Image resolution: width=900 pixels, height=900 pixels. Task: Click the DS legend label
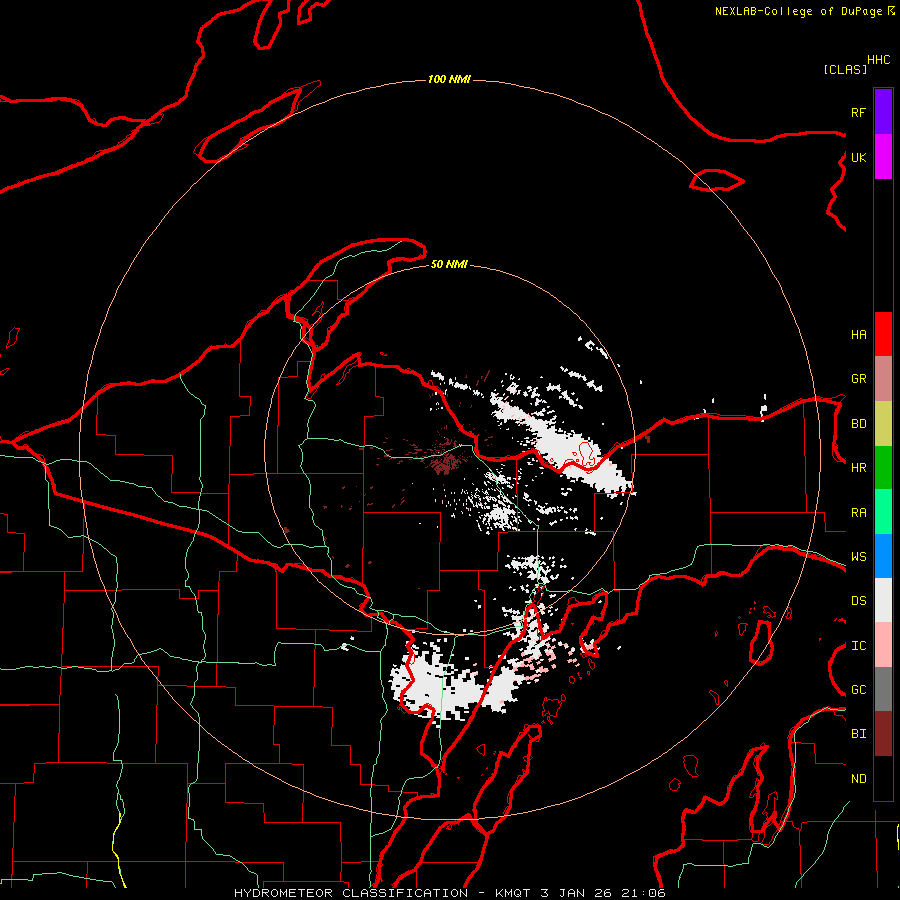coord(858,601)
